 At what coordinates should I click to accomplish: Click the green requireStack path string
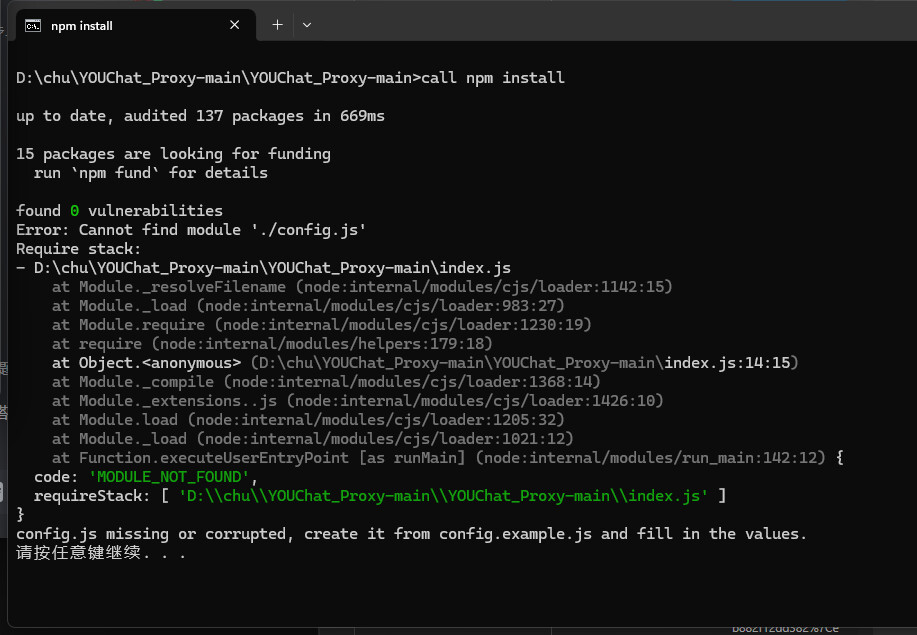click(443, 496)
